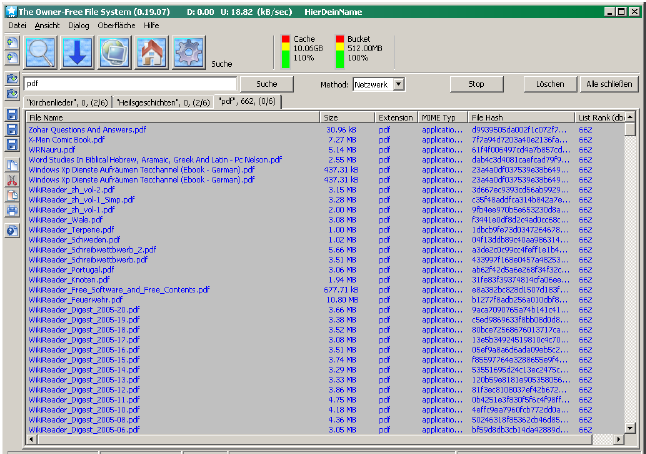646x454 pixels.
Task: Open the Datei menu
Action: [x=17, y=23]
